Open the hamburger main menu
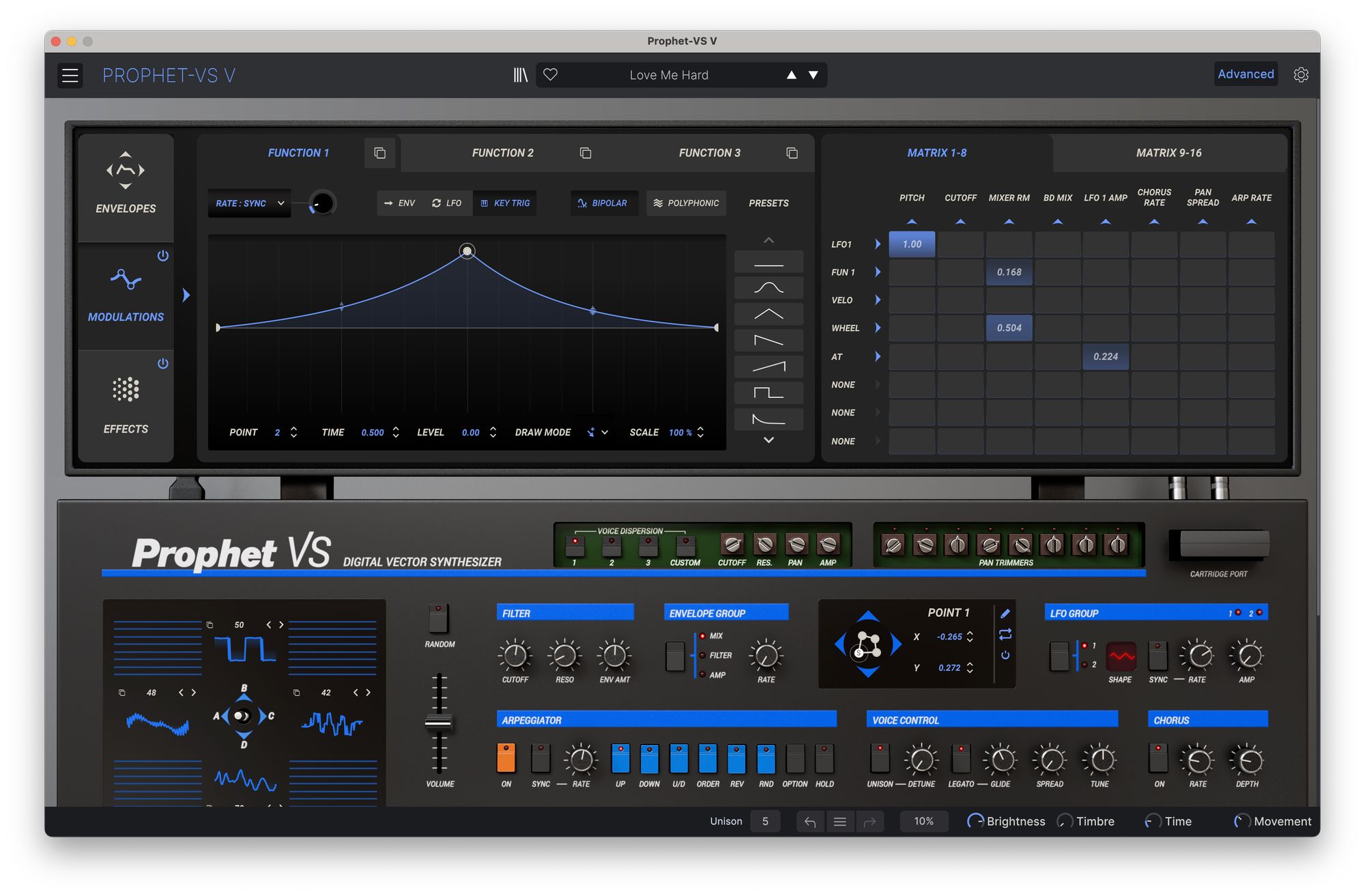Viewport: 1365px width, 896px height. 70,75
